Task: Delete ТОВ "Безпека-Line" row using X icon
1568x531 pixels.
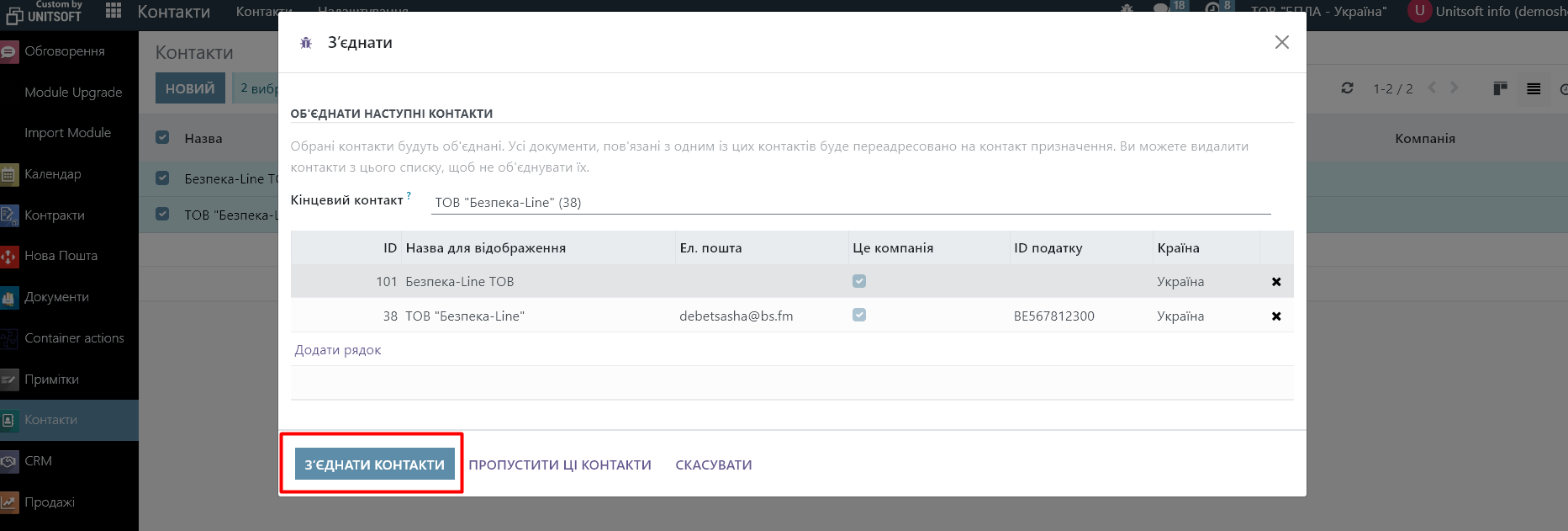Action: point(1275,316)
